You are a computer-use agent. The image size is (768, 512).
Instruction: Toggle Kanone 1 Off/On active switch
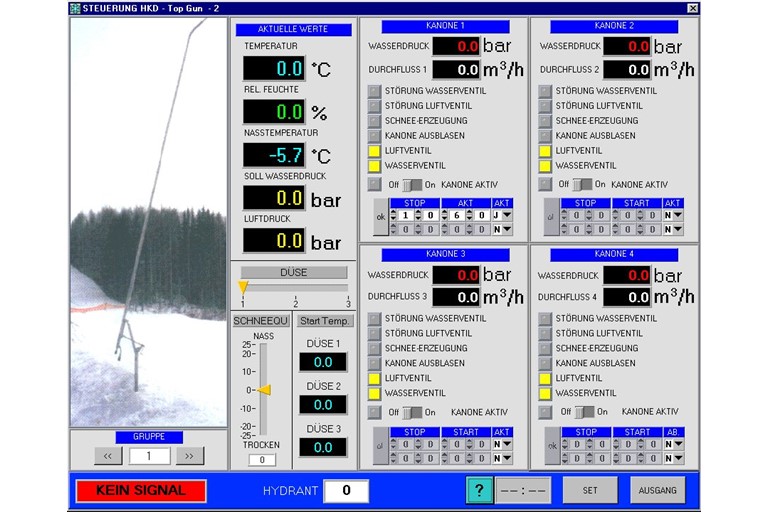click(x=413, y=184)
